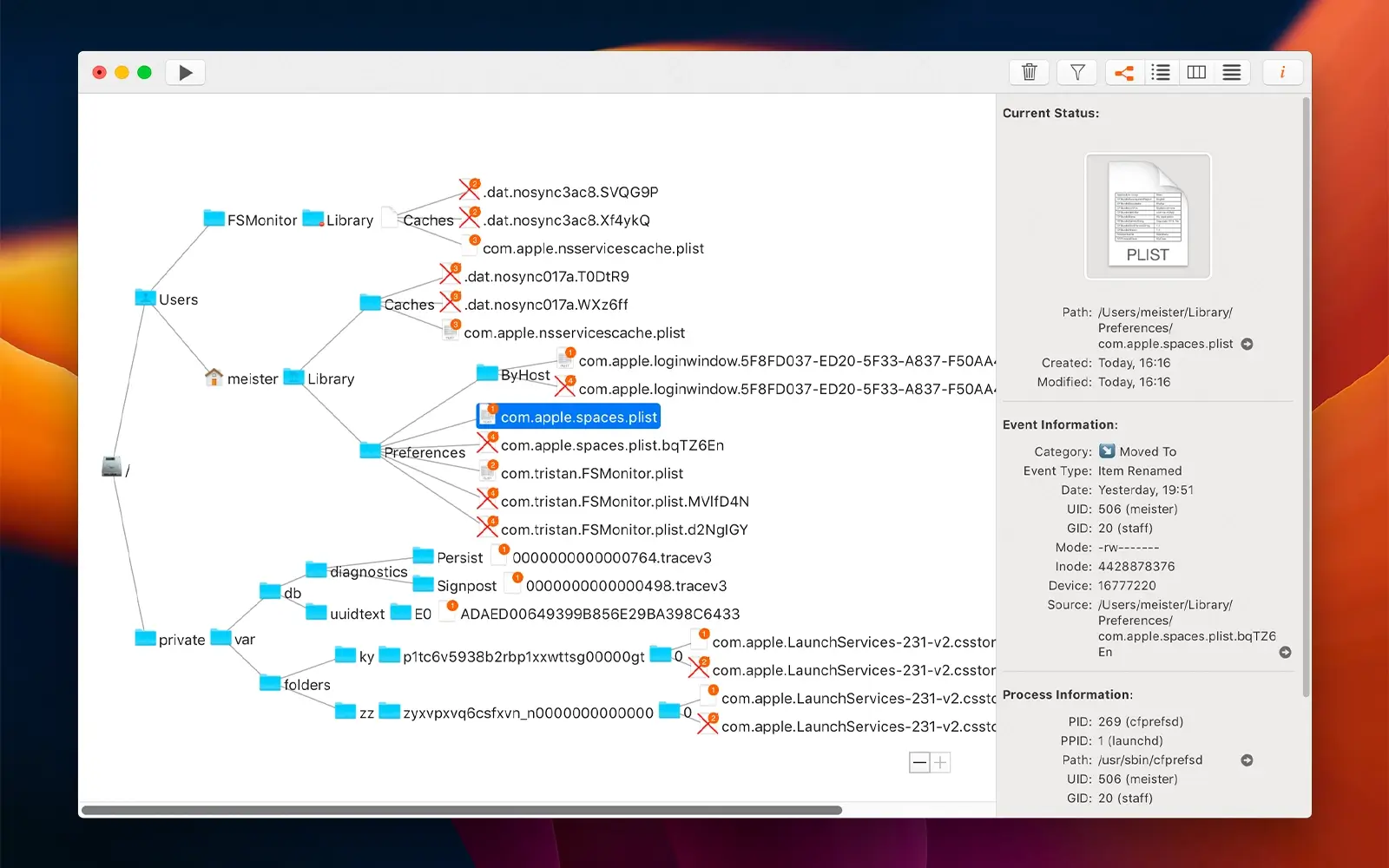Select .dat.nosync017a.WXz6ff deleted file
Screen dimensions: 1389x868
pos(534,304)
